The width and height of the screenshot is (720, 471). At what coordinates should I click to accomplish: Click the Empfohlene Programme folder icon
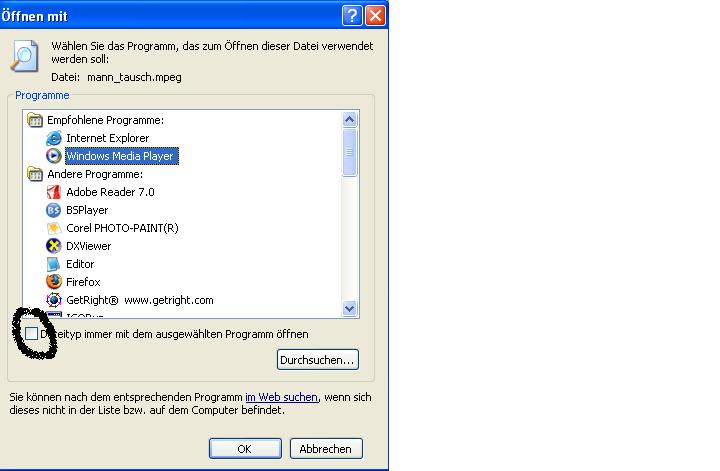(35, 120)
